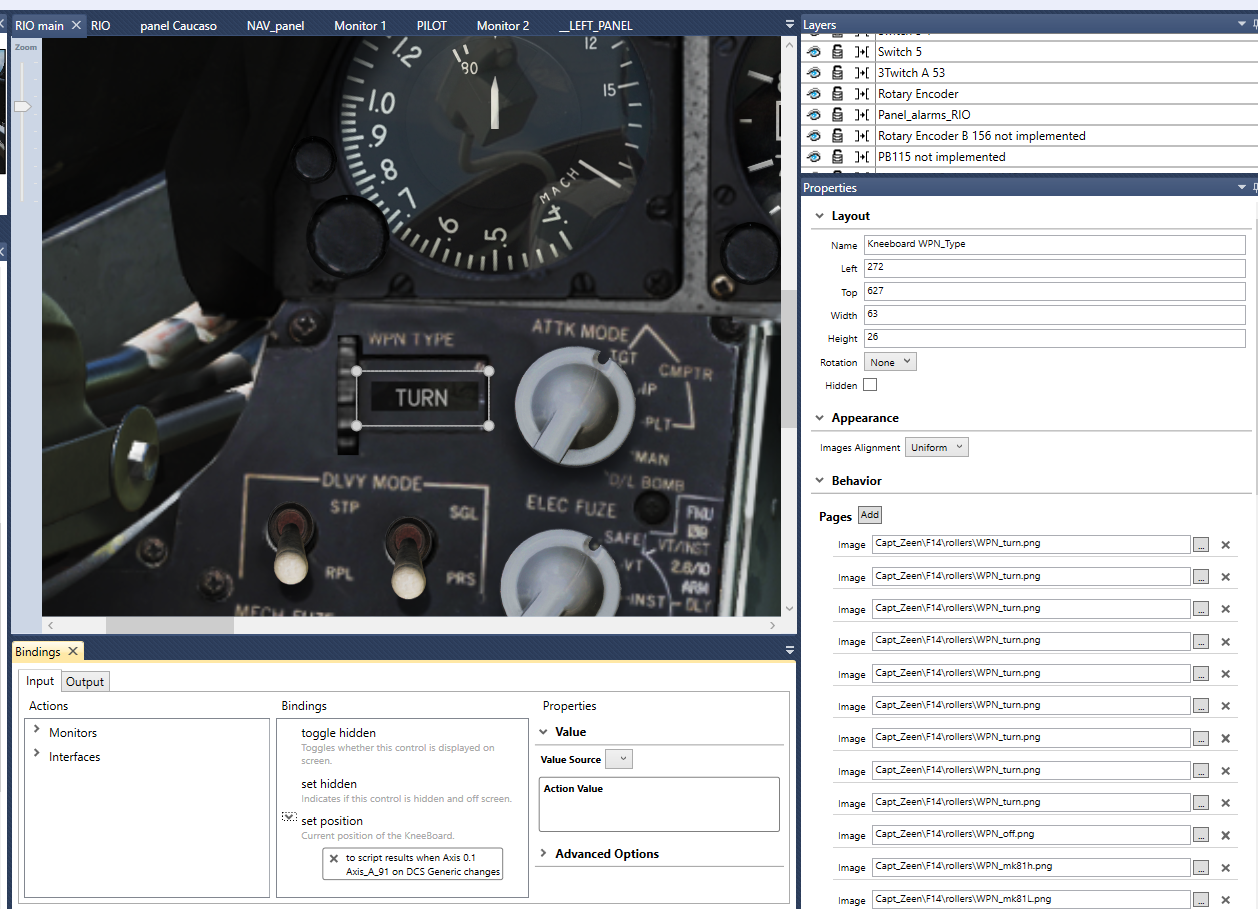Screen dimensions: 1258x909
Task: Click the snap icon for Rotary Encoder layer
Action: click(862, 94)
